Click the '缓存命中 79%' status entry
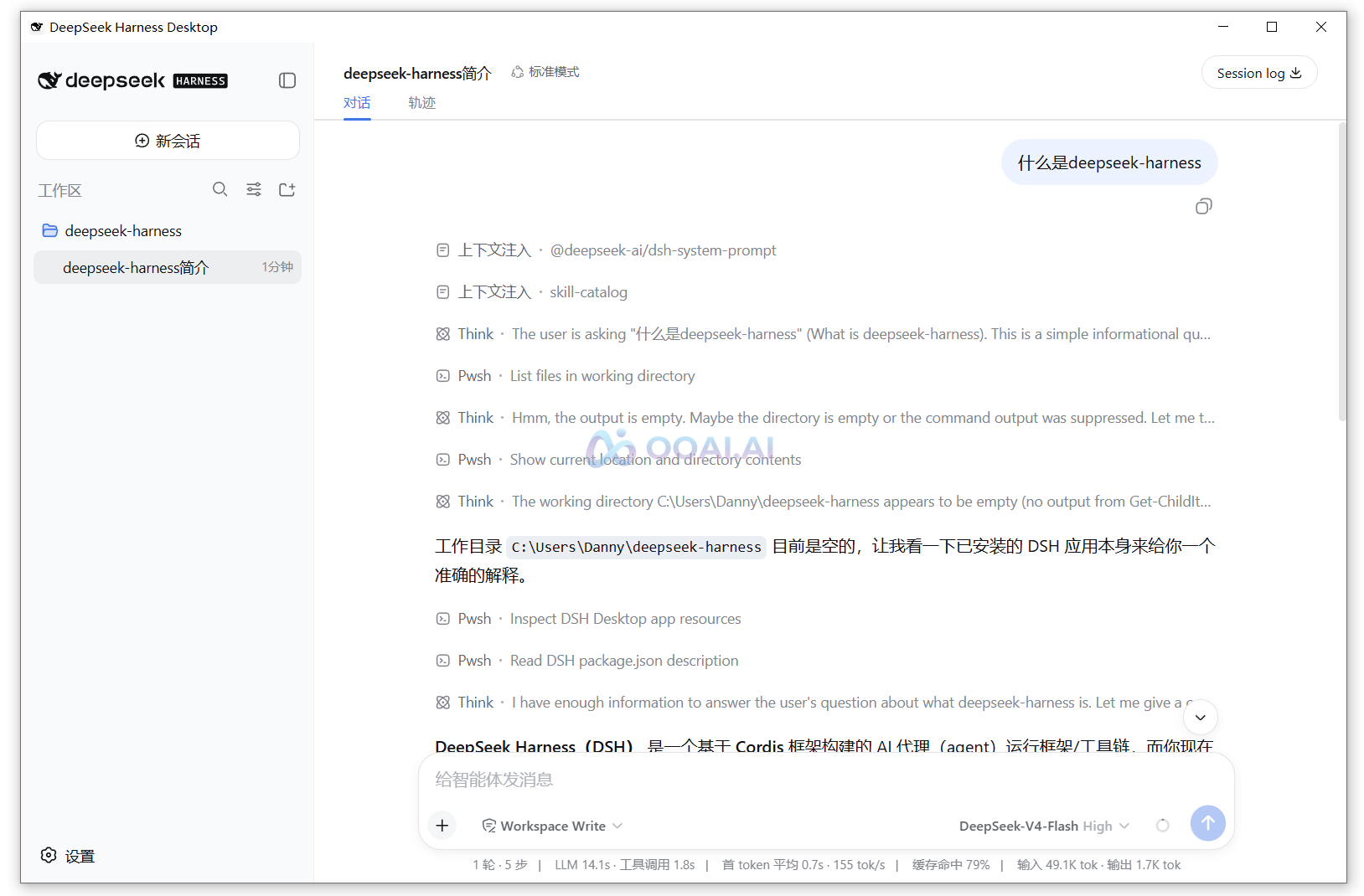The width and height of the screenshot is (1364, 896). 951,865
